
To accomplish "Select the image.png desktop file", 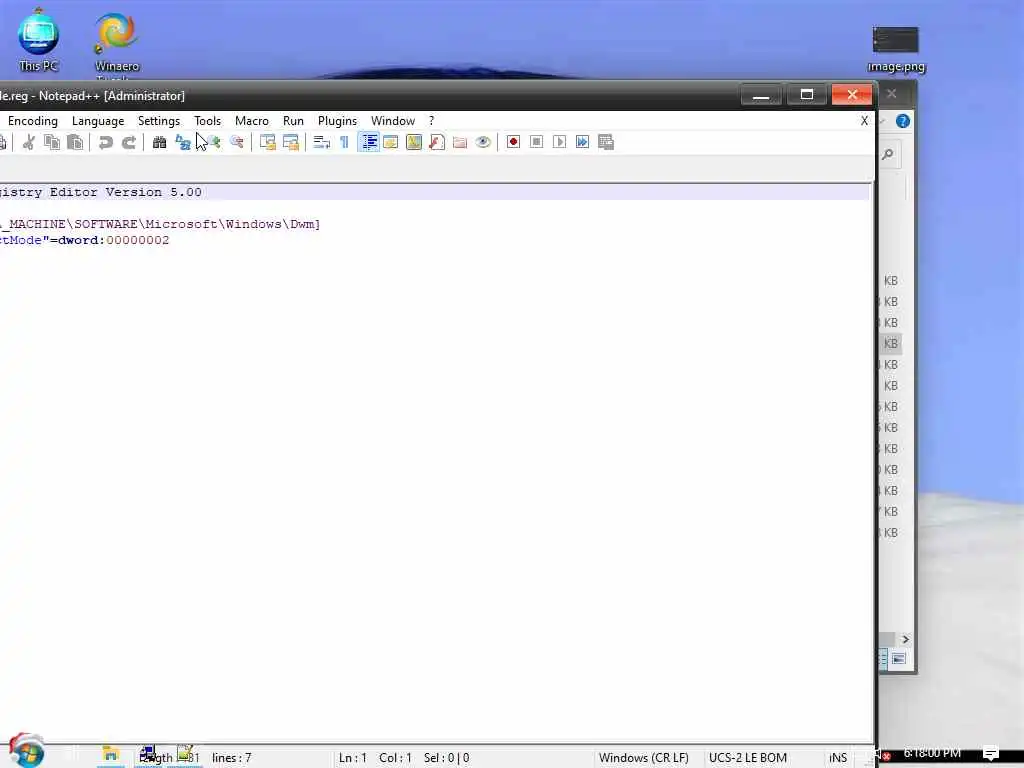I will [896, 49].
